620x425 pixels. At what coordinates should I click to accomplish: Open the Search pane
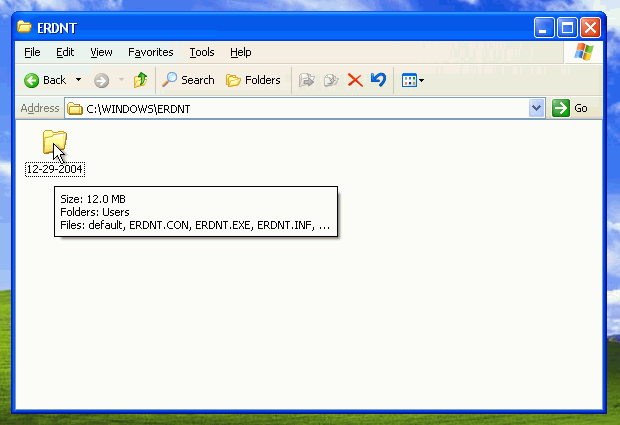pyautogui.click(x=188, y=80)
